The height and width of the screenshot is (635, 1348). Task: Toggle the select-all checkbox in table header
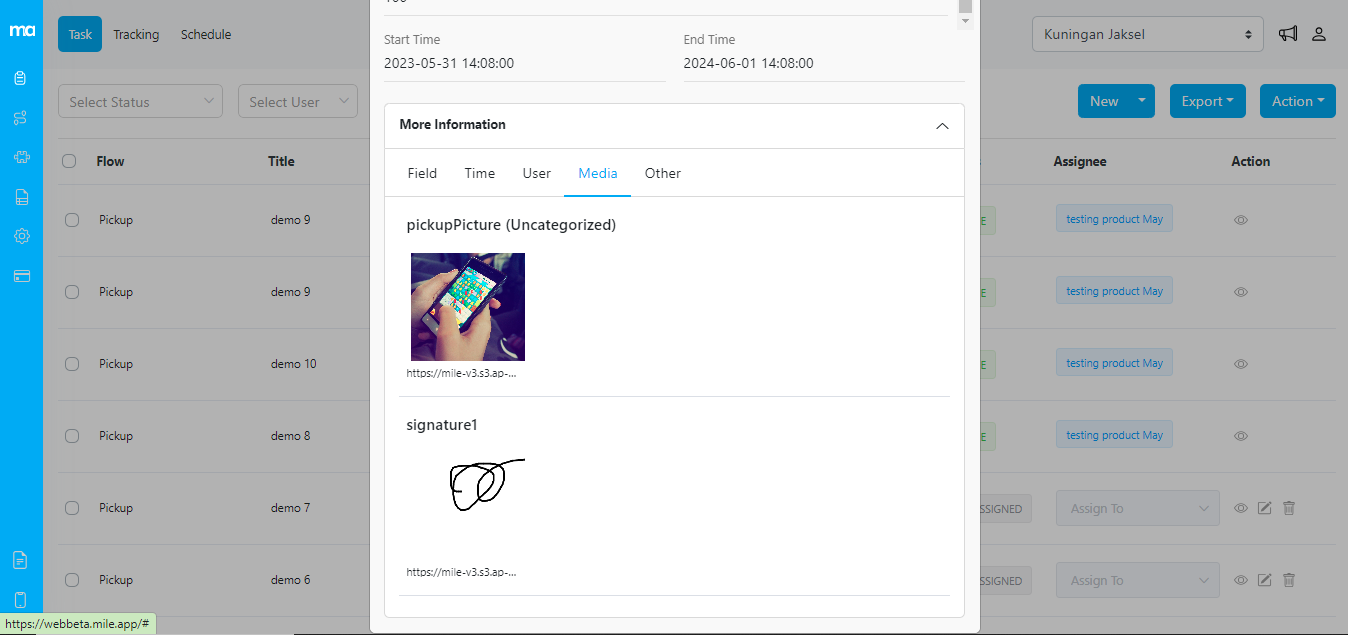69,161
